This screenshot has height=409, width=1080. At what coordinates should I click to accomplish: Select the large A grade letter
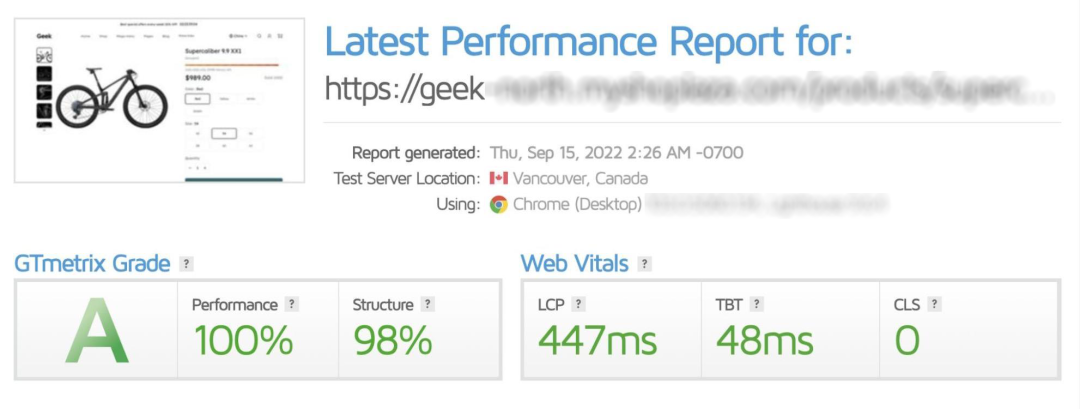pyautogui.click(x=97, y=331)
